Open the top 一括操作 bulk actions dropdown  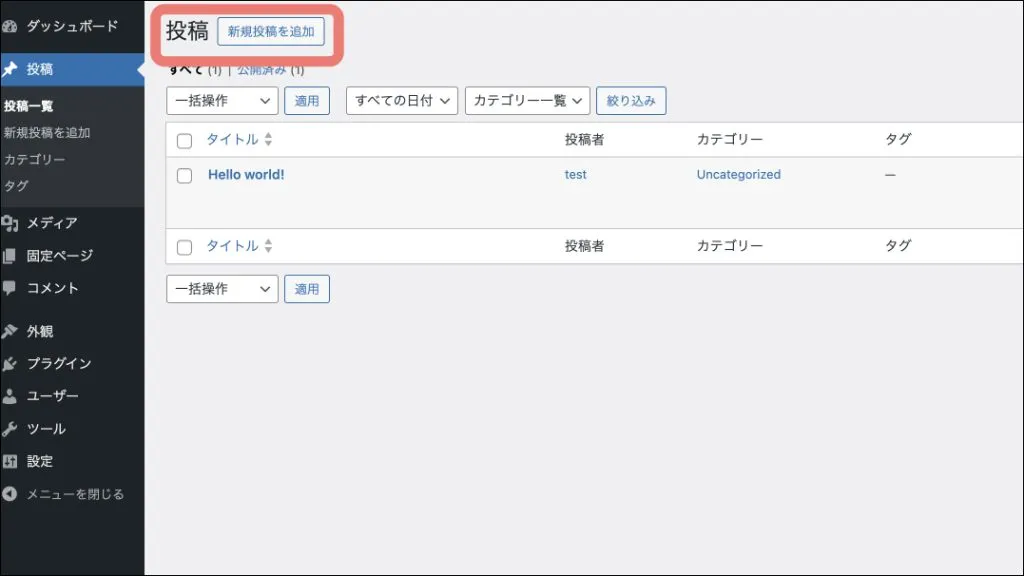click(222, 101)
